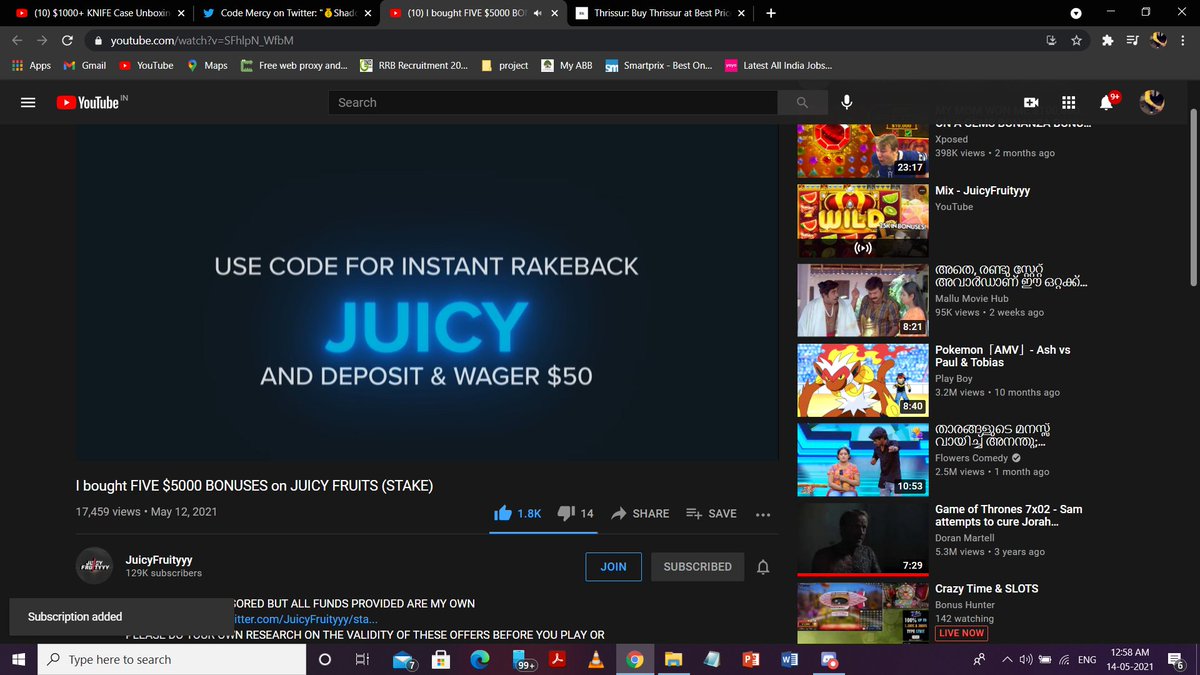Open the Maps bookmark
This screenshot has width=1200, height=675.
pos(207,65)
